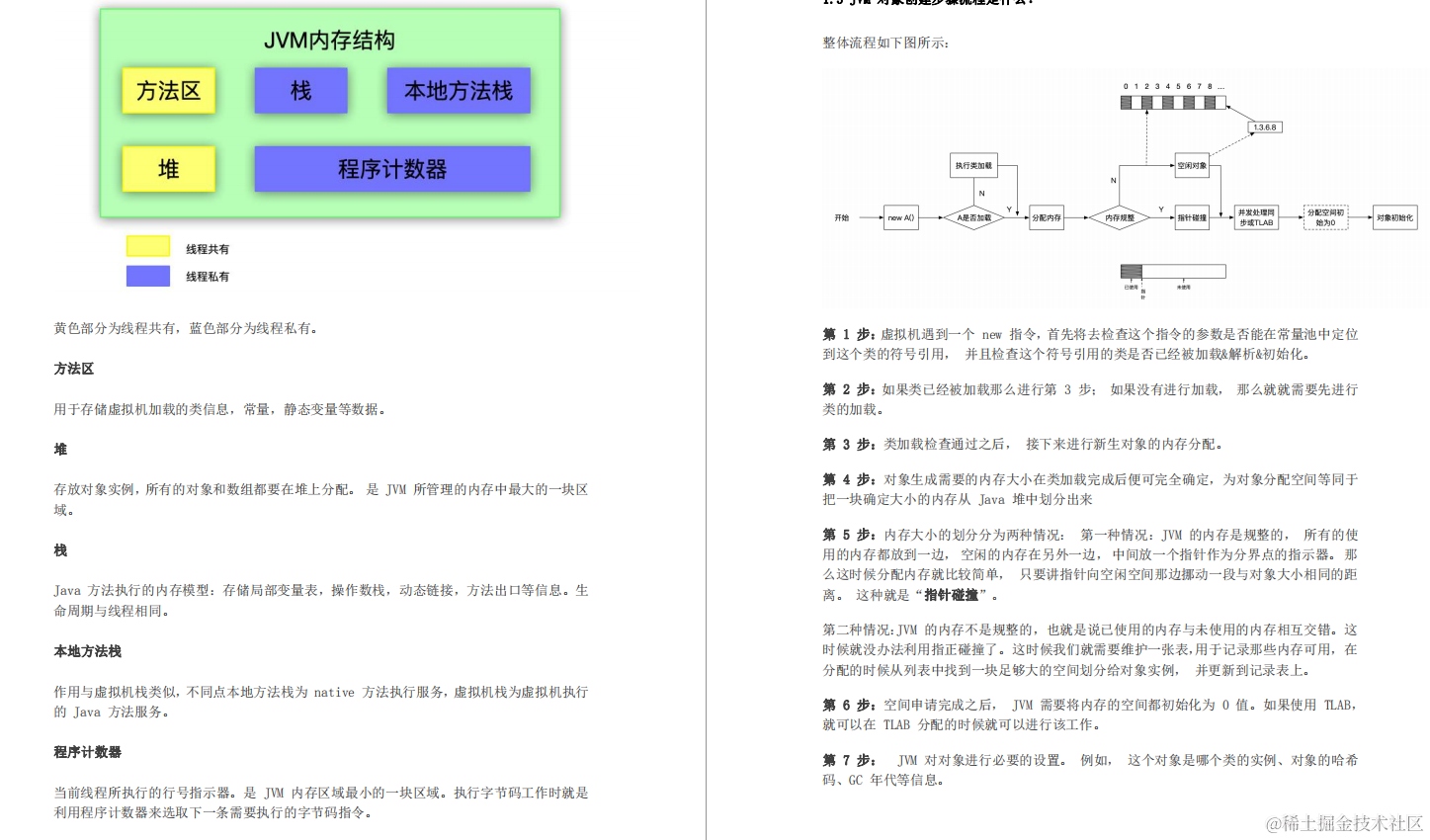Toggle the 内存规整 decision diamond
The width and height of the screenshot is (1430, 840).
tap(1120, 217)
